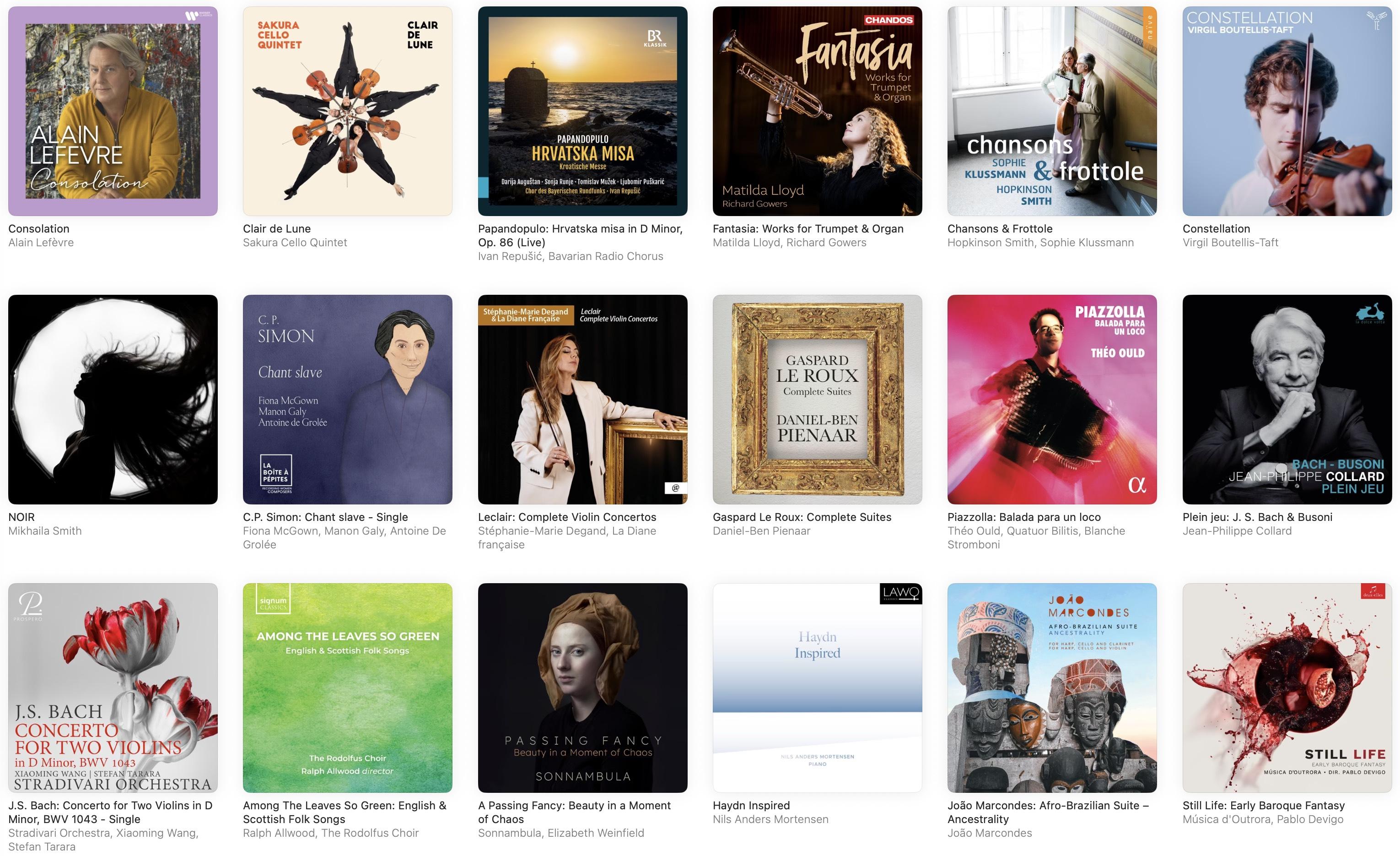Open Among The Leaves So Green title

point(345,812)
